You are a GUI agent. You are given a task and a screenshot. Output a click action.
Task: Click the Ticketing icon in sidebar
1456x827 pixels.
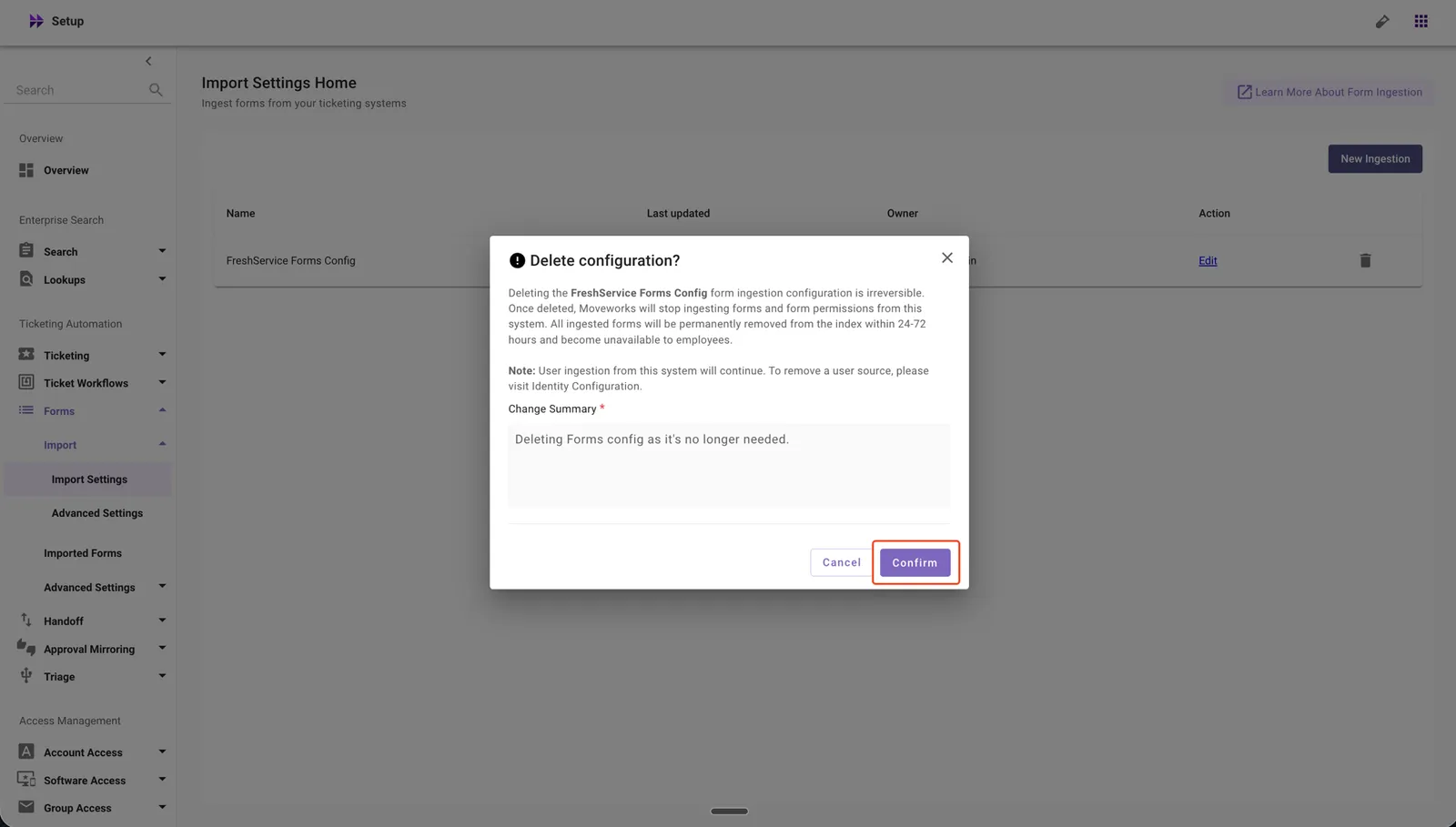26,354
